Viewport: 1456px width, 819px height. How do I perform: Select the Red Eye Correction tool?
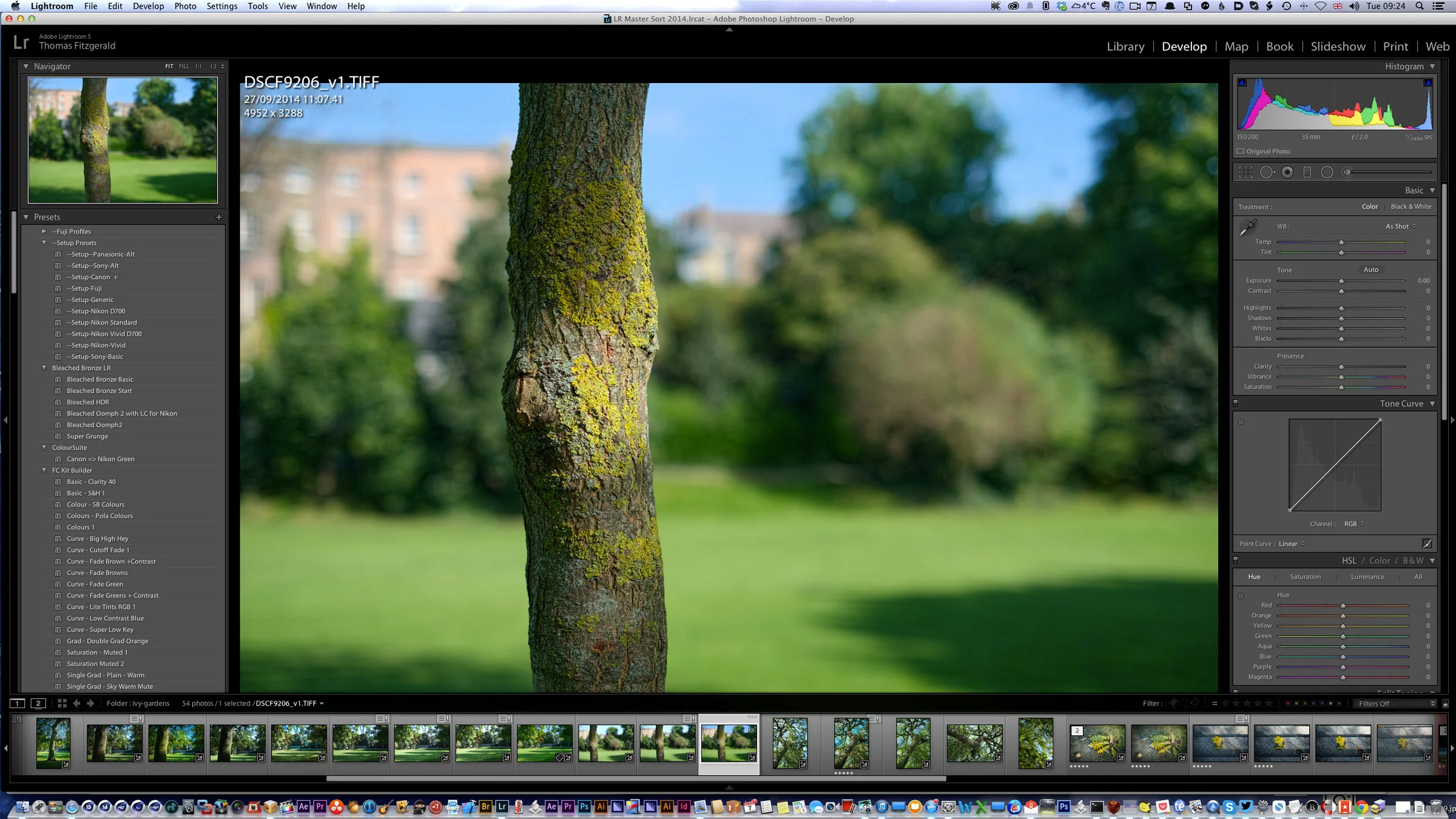pos(1287,172)
